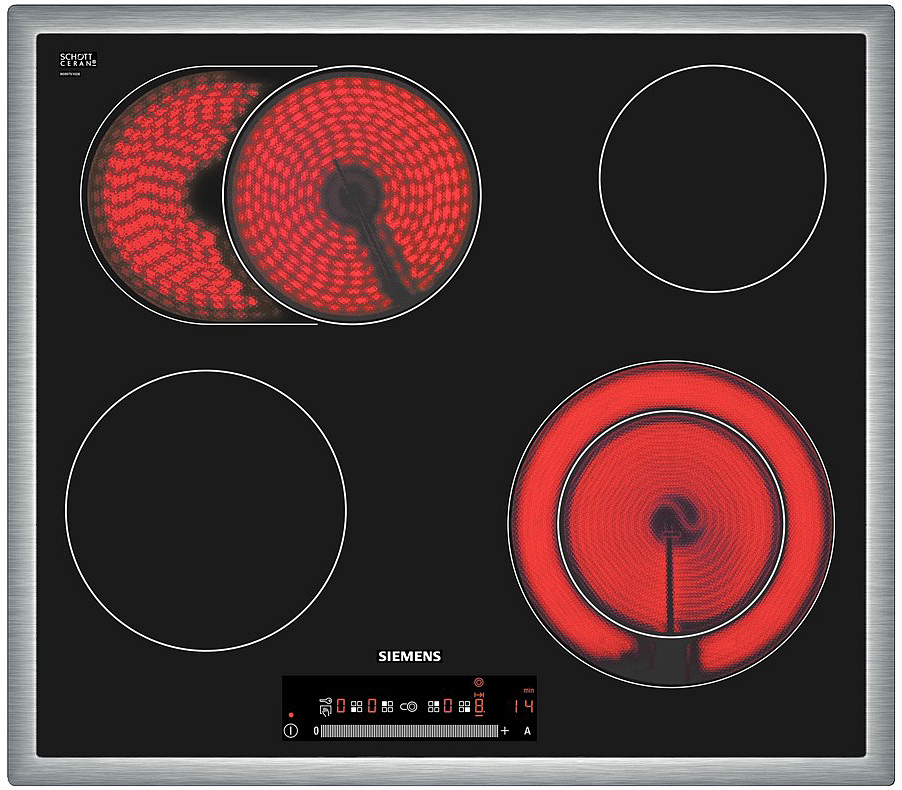Select the front-right hotplate selector icon
Screen dimensions: 902x790
coord(464,706)
